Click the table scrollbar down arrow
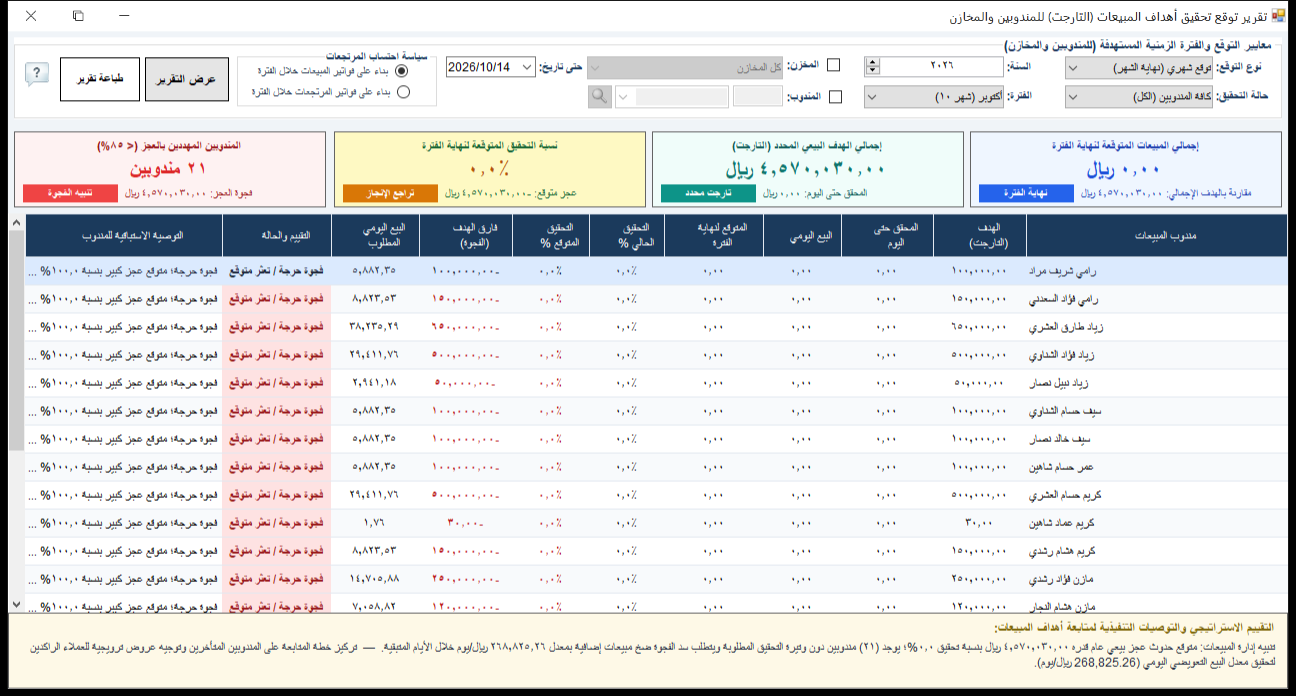Image resolution: width=1296 pixels, height=696 pixels. pyautogui.click(x=16, y=605)
